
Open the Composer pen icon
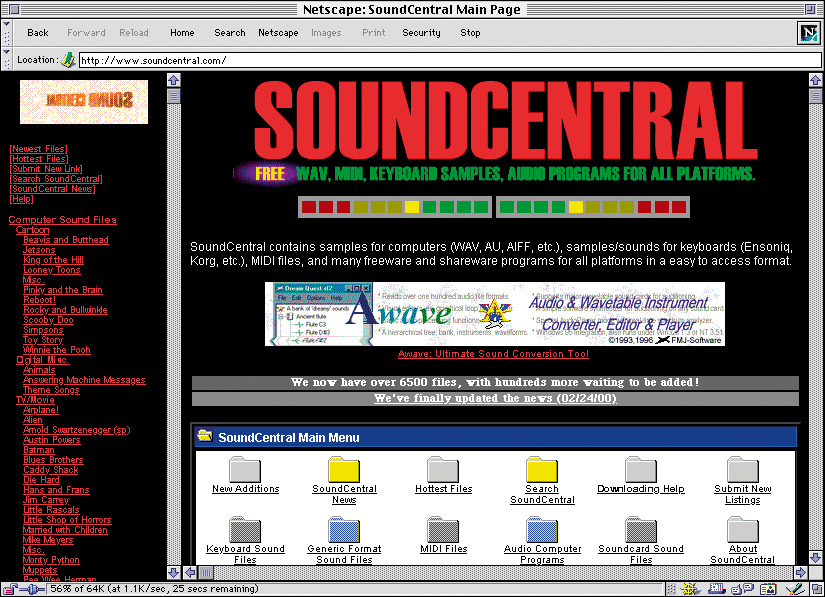pos(794,589)
